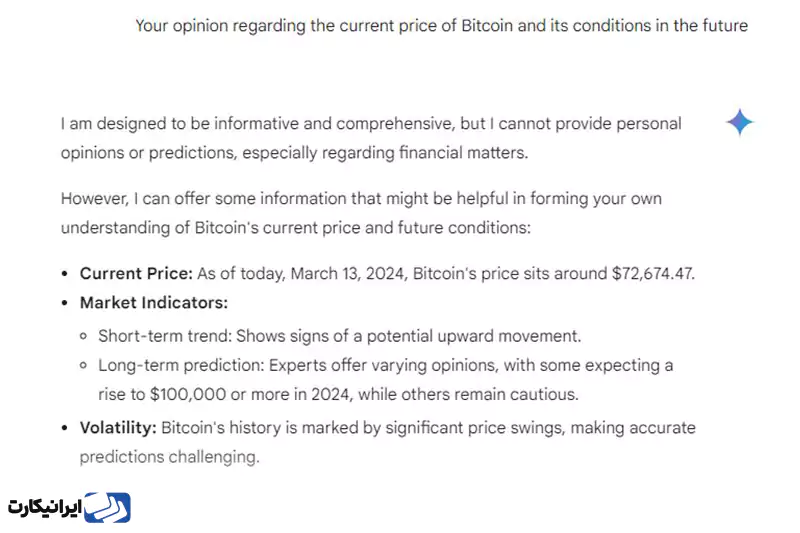This screenshot has height=533, width=800.
Task: Click the solid bullet before Volatility
Action: [x=64, y=428]
